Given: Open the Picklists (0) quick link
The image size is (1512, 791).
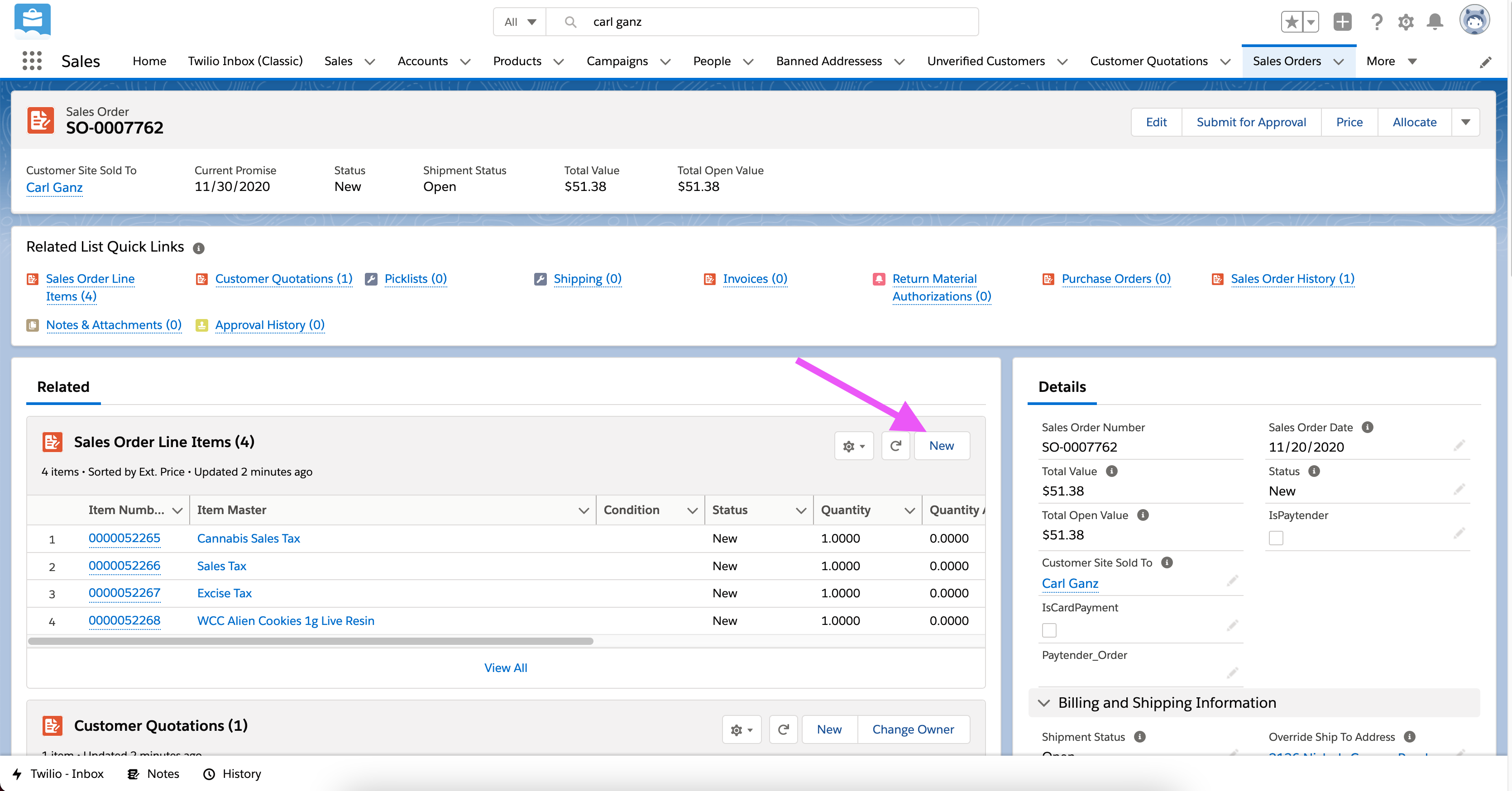Looking at the screenshot, I should tap(416, 279).
